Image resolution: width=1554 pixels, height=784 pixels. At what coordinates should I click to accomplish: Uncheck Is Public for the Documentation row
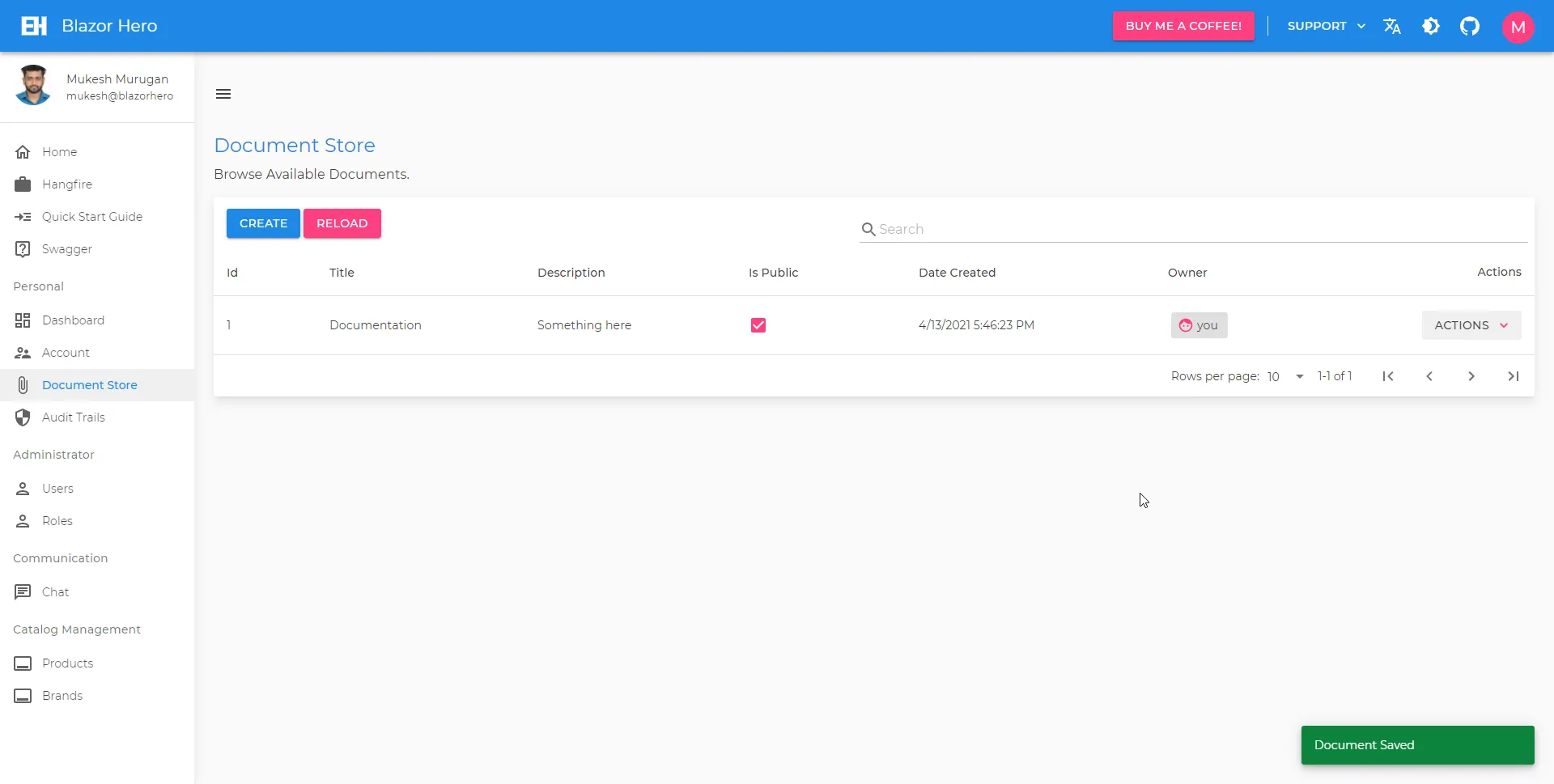757,324
